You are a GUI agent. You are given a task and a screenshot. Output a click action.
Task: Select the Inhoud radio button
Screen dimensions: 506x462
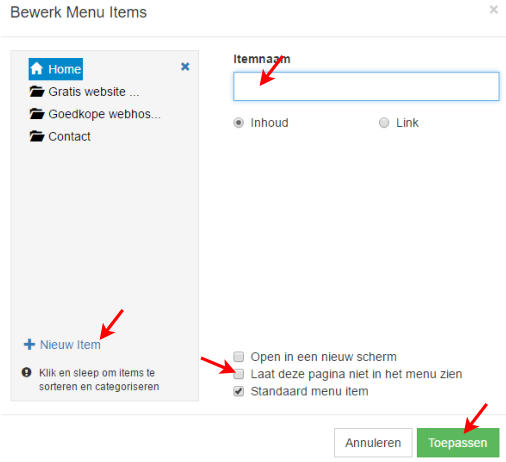pos(238,123)
